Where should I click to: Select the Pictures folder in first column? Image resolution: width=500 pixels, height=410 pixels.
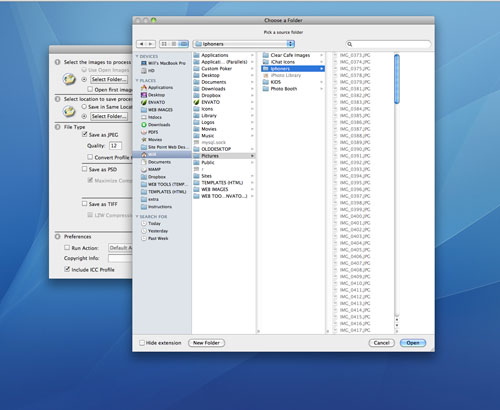224,156
